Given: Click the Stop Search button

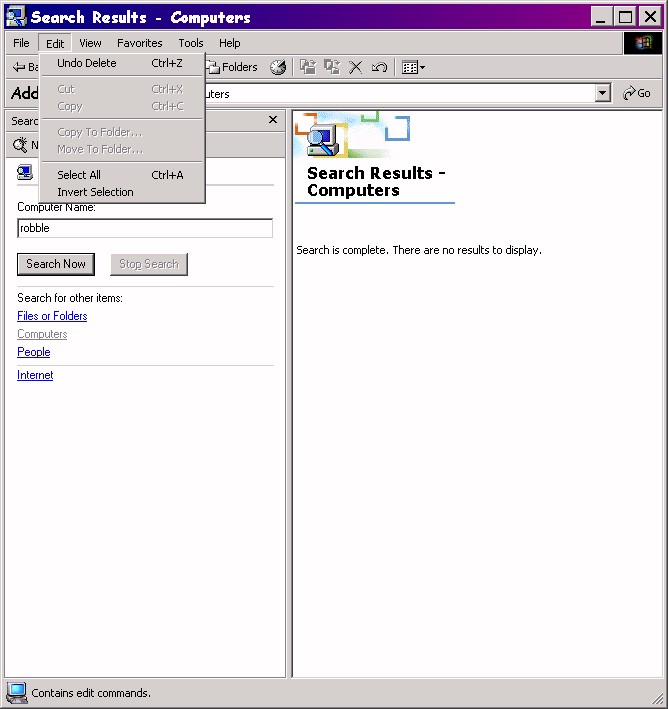Looking at the screenshot, I should click(x=149, y=264).
